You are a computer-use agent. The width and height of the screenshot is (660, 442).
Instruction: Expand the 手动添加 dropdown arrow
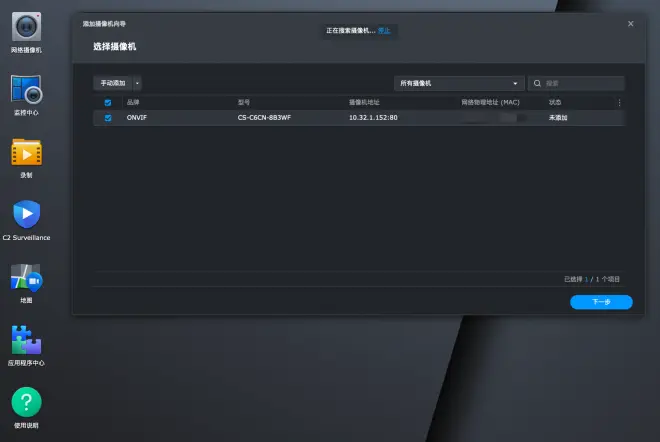(137, 83)
